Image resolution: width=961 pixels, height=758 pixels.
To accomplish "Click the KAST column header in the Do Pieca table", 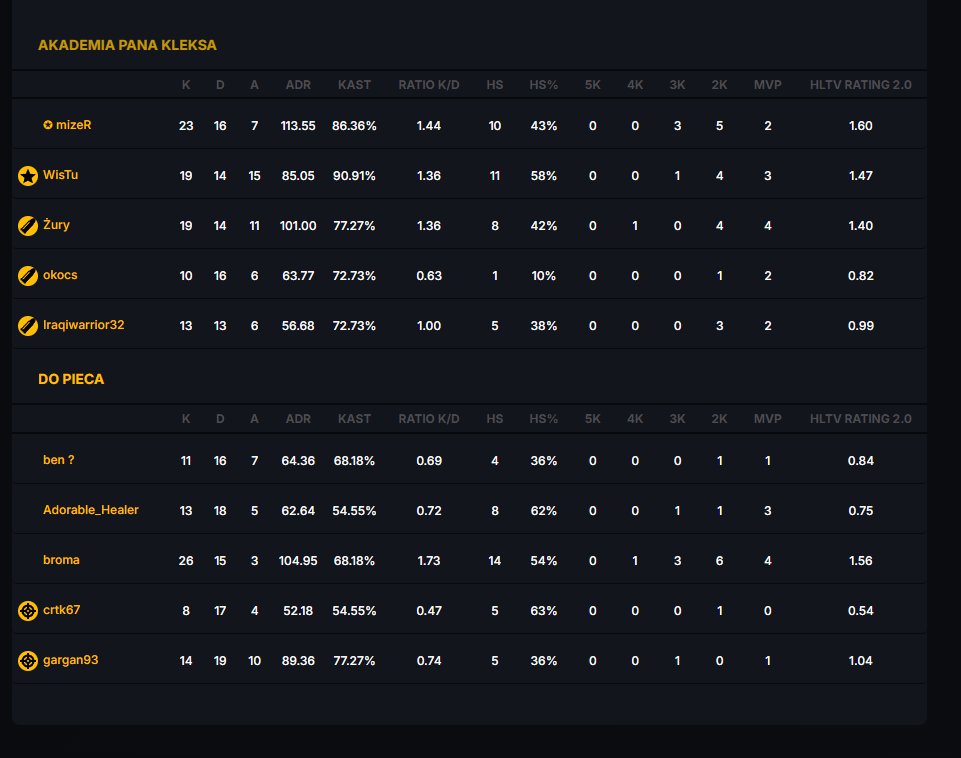I will click(x=354, y=419).
